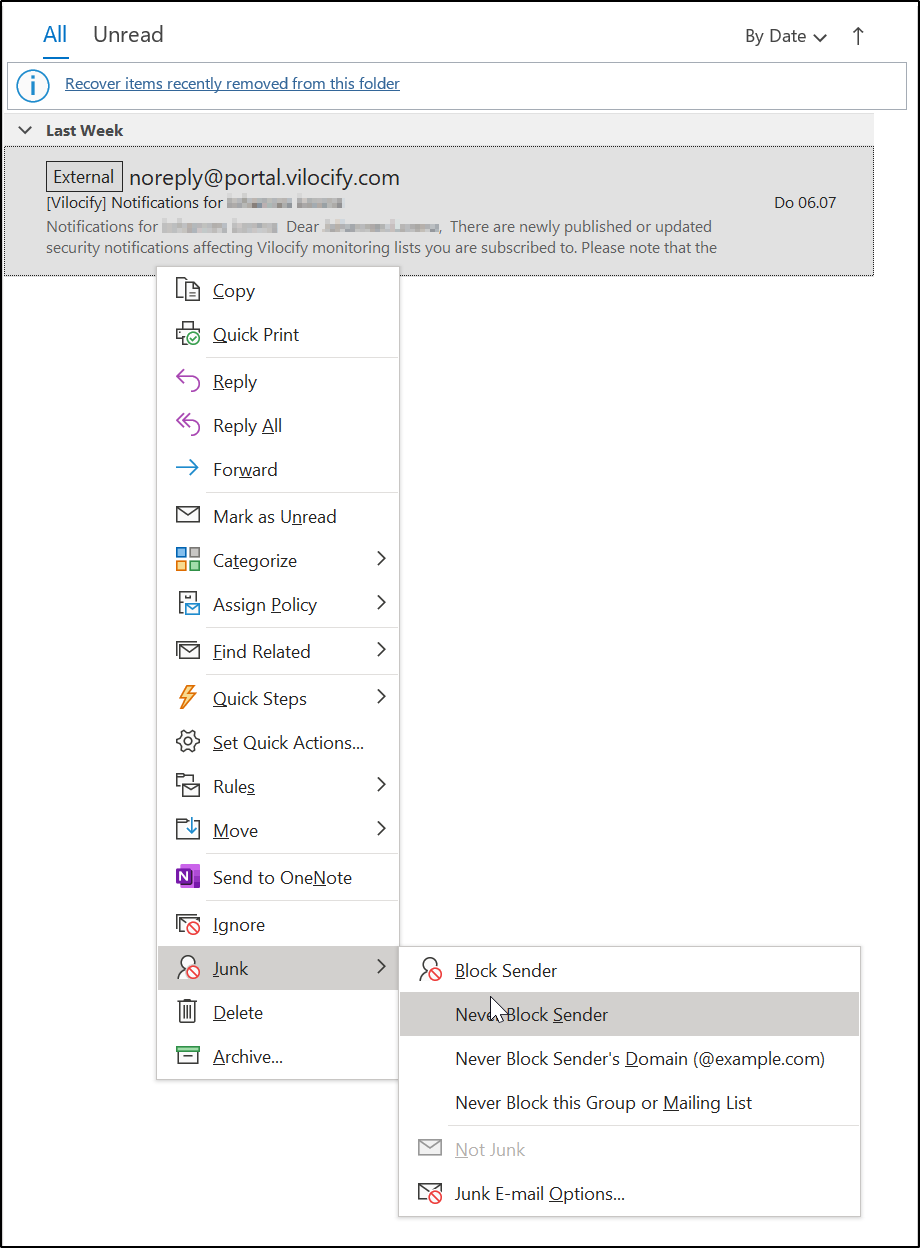Choose Block Sender from Junk submenu

click(505, 970)
